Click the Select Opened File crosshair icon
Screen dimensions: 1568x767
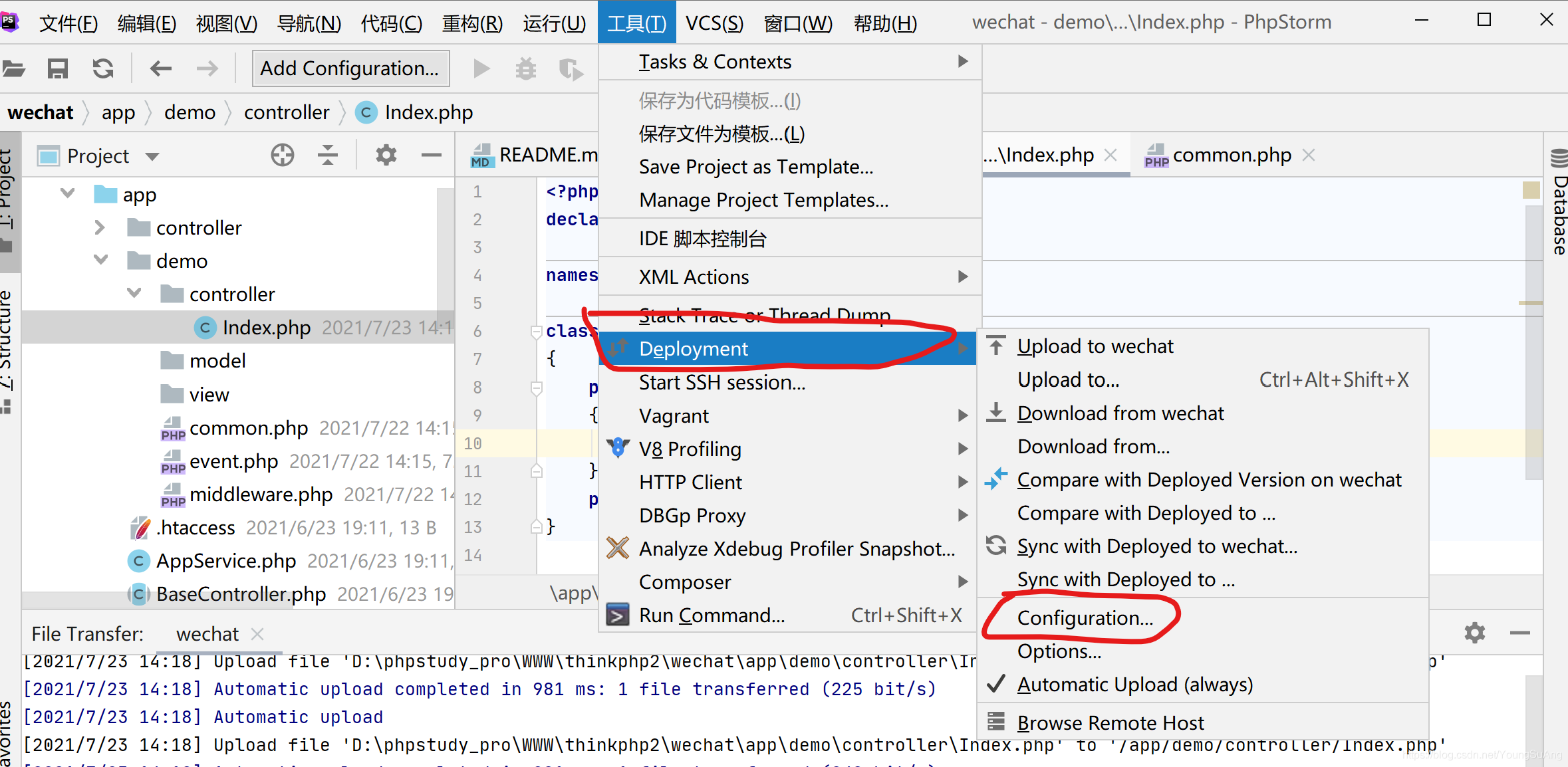pyautogui.click(x=282, y=155)
